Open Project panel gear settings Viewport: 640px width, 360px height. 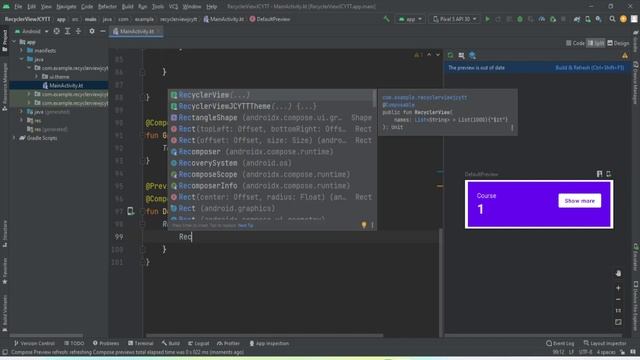(92, 31)
